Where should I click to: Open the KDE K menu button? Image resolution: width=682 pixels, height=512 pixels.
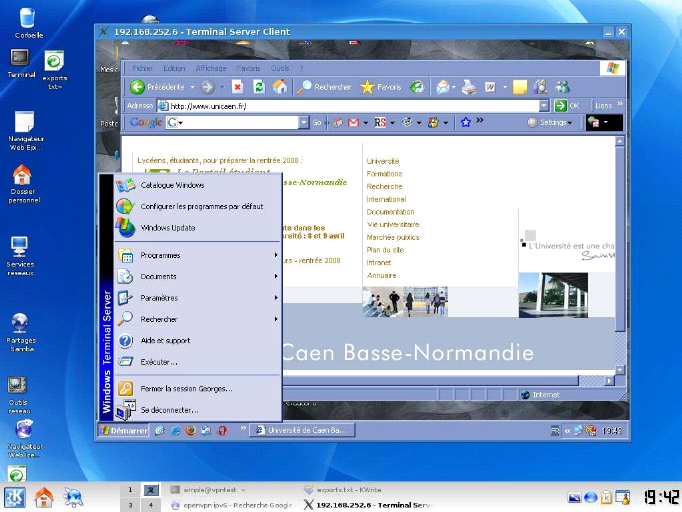point(15,497)
